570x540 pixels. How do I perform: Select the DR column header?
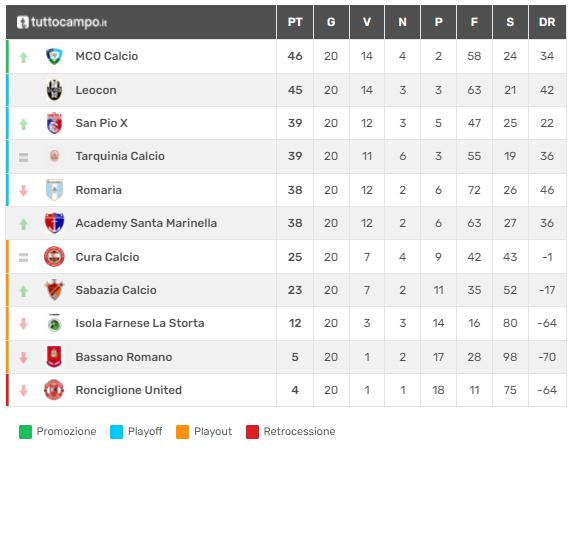[547, 22]
